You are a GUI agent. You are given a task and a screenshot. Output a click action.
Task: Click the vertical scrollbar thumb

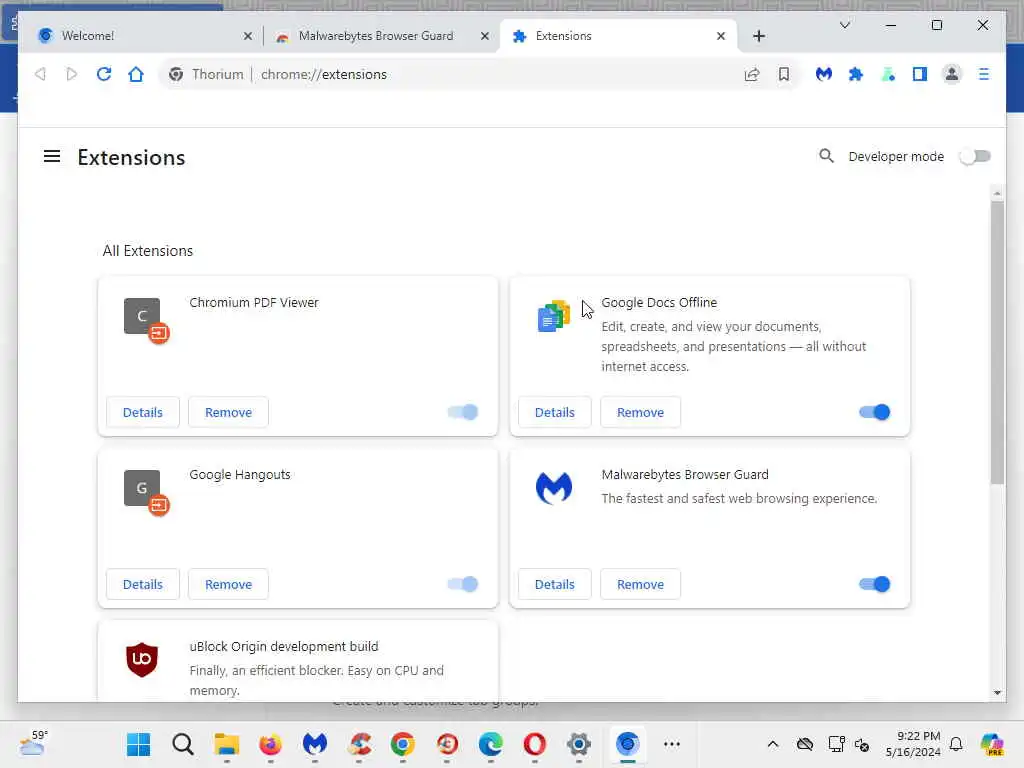click(x=997, y=342)
